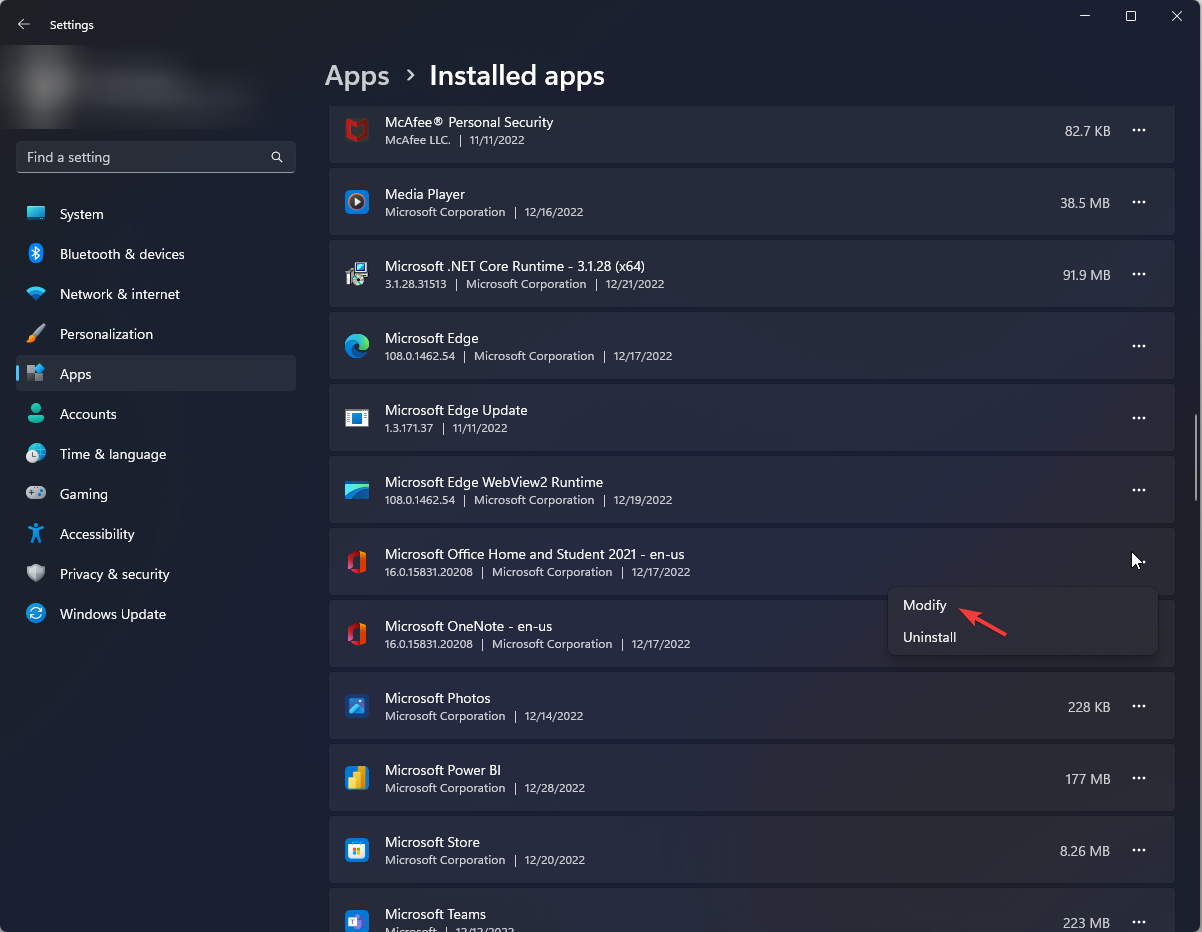Click the Apps breadcrumb link
This screenshot has width=1202, height=932.
pyautogui.click(x=357, y=76)
